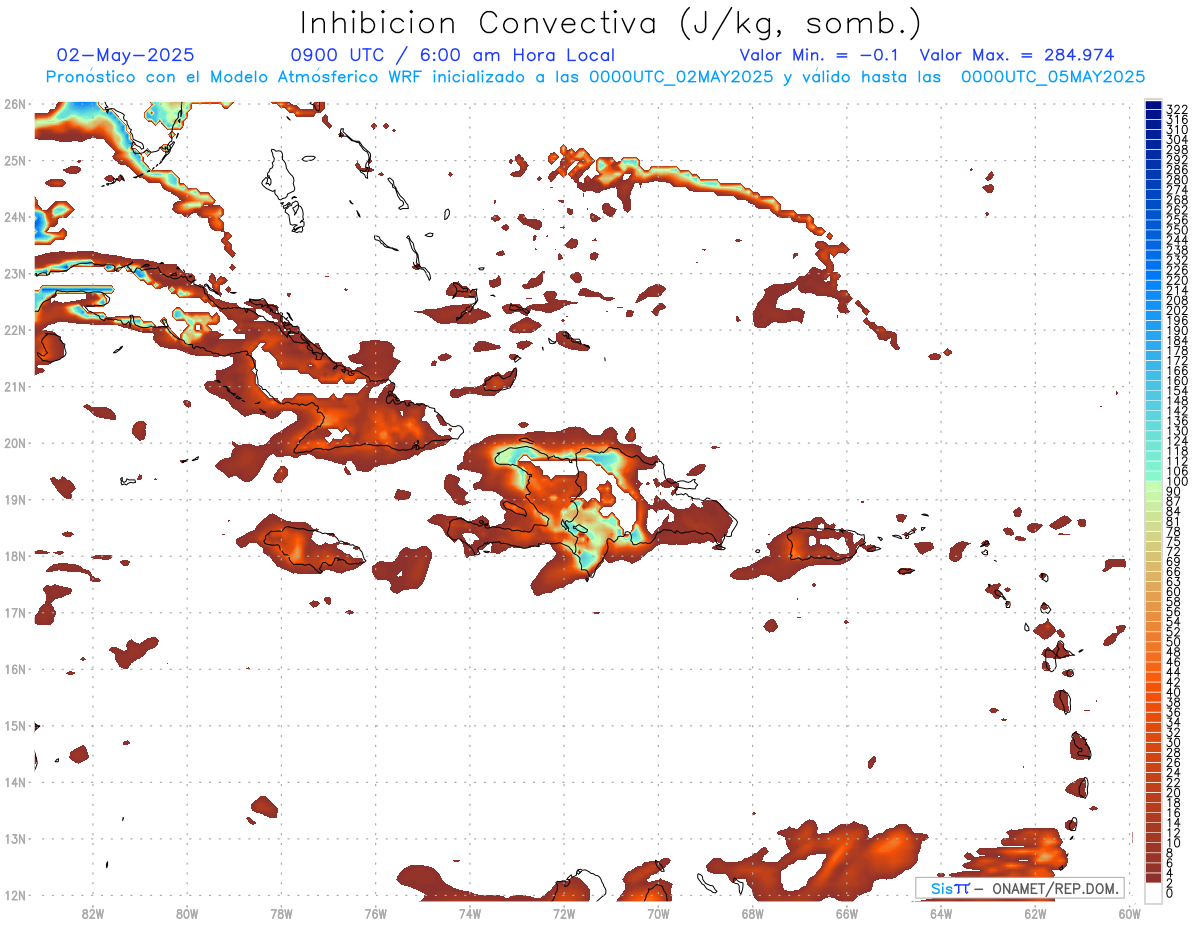Click the '322' color bar value

1177,109
